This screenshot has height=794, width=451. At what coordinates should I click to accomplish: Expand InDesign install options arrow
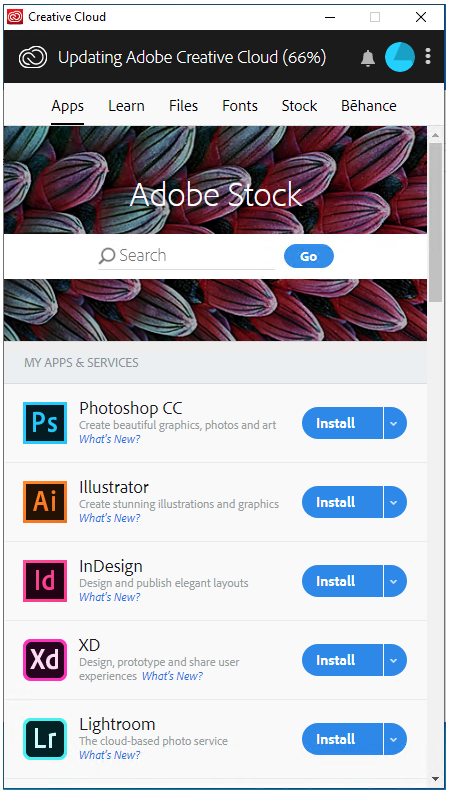click(395, 581)
